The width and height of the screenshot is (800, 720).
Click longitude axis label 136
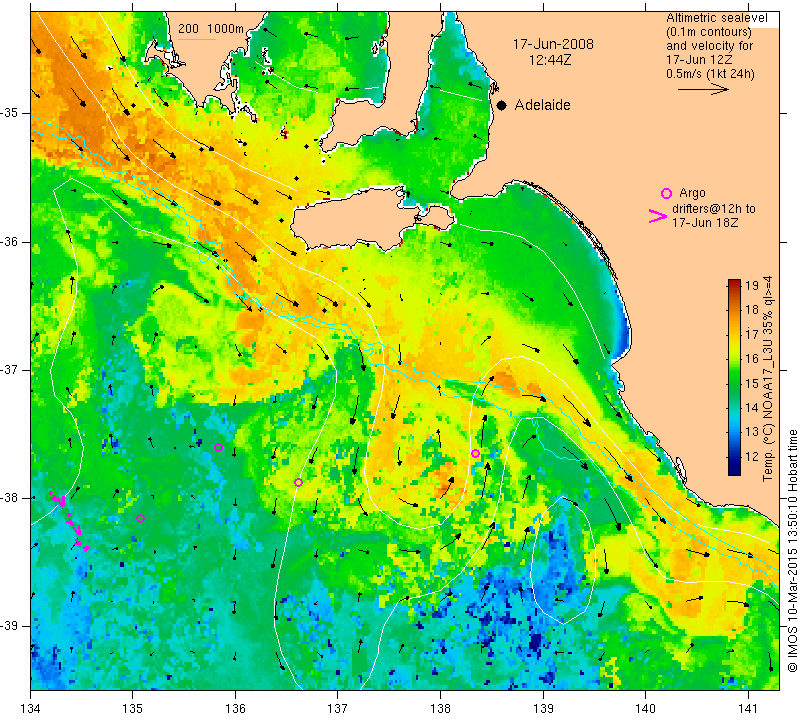pyautogui.click(x=235, y=709)
